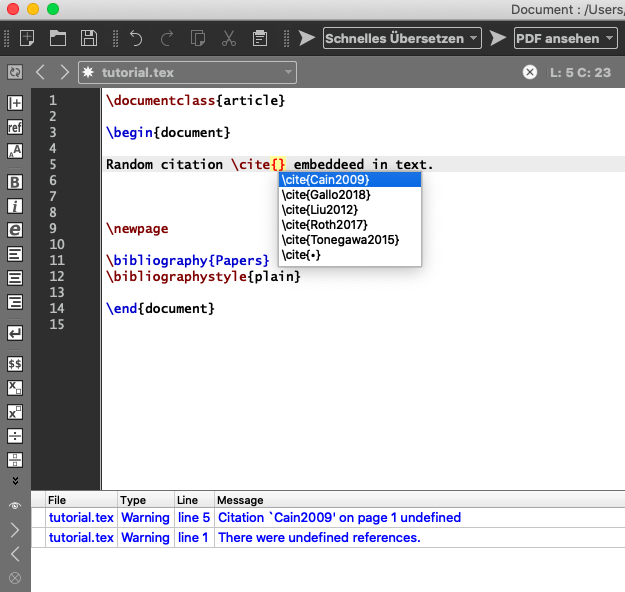The width and height of the screenshot is (625, 592).
Task: Place cursor inside the \cite{} braces
Action: 278,164
